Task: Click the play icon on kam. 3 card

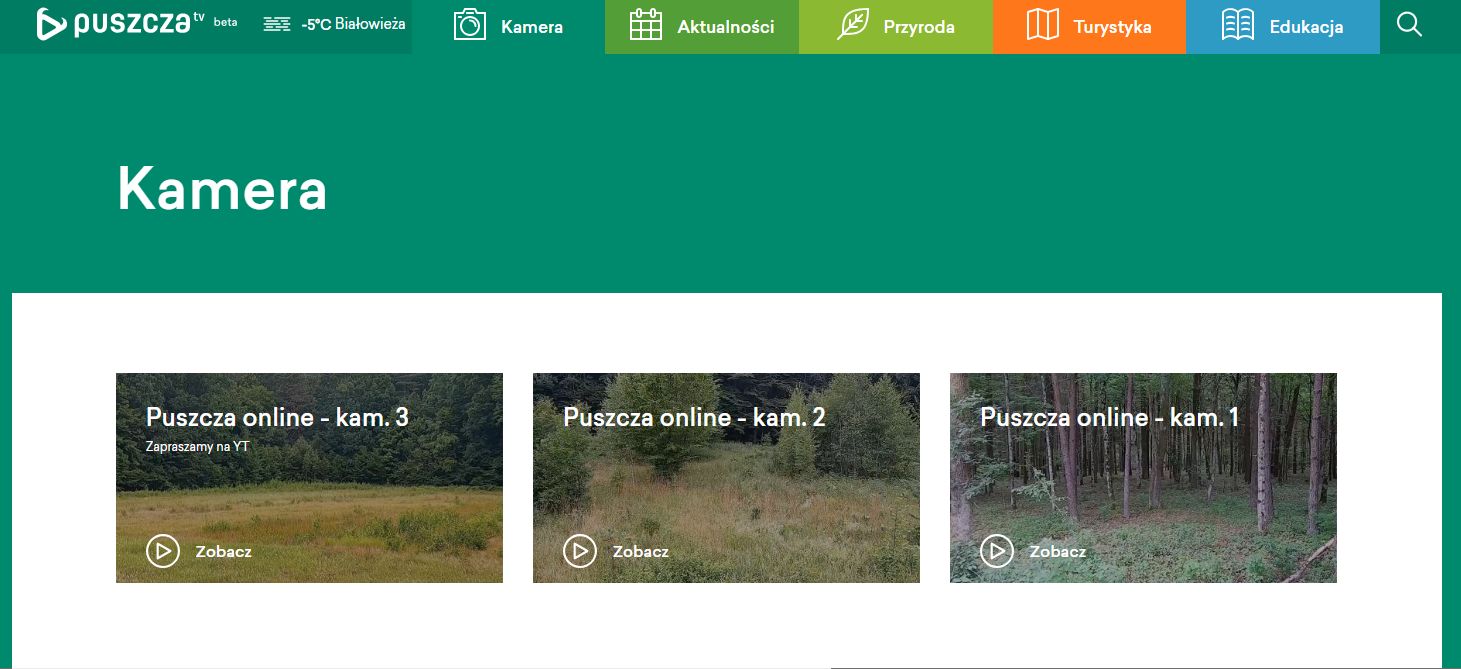Action: point(163,551)
